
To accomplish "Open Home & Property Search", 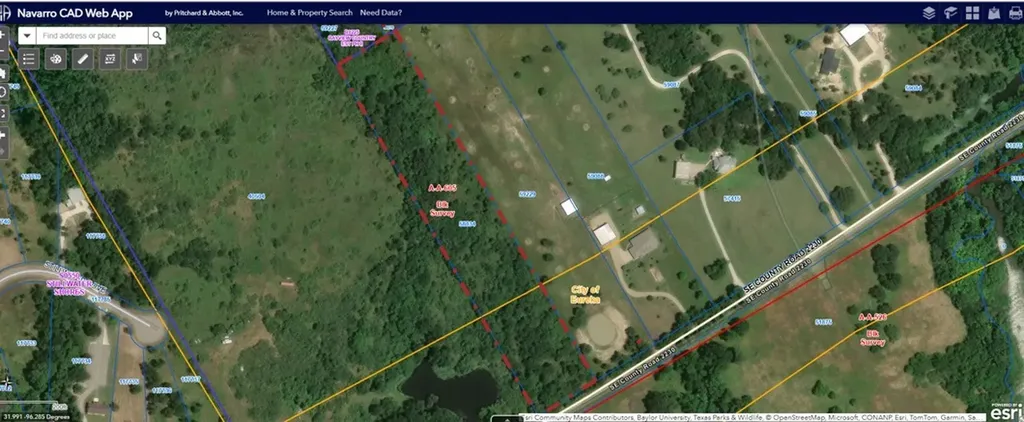I will (x=310, y=12).
